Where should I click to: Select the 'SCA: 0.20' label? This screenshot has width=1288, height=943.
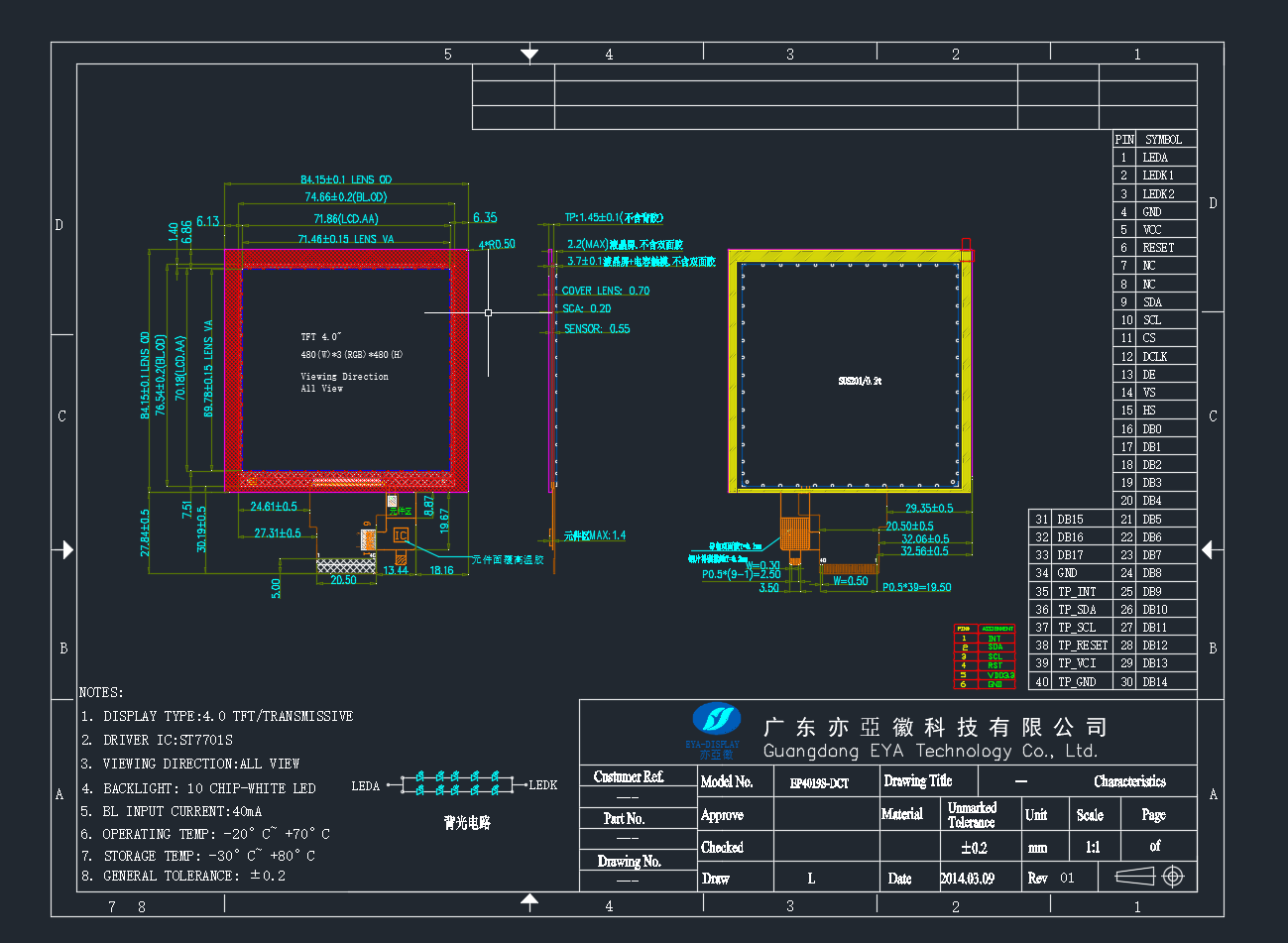[x=587, y=308]
